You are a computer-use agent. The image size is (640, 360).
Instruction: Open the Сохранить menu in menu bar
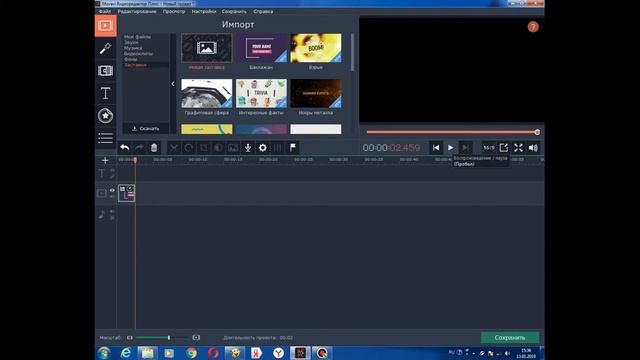point(234,11)
